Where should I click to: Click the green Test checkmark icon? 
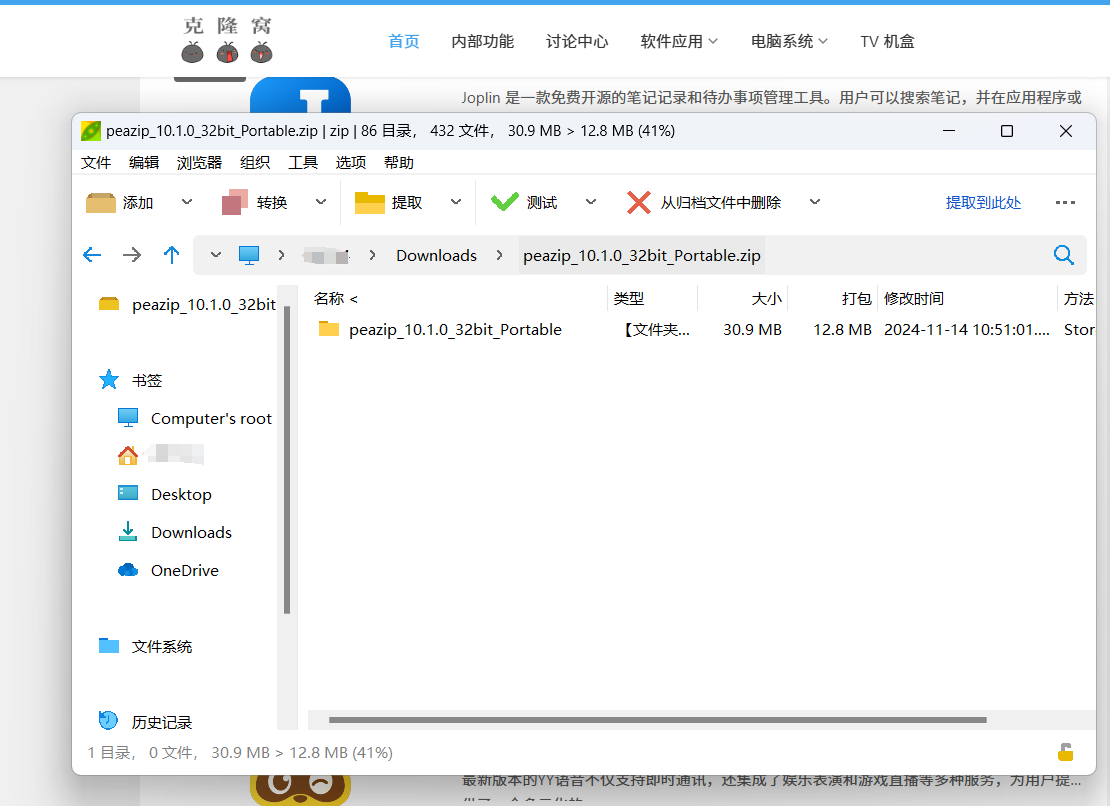click(505, 202)
